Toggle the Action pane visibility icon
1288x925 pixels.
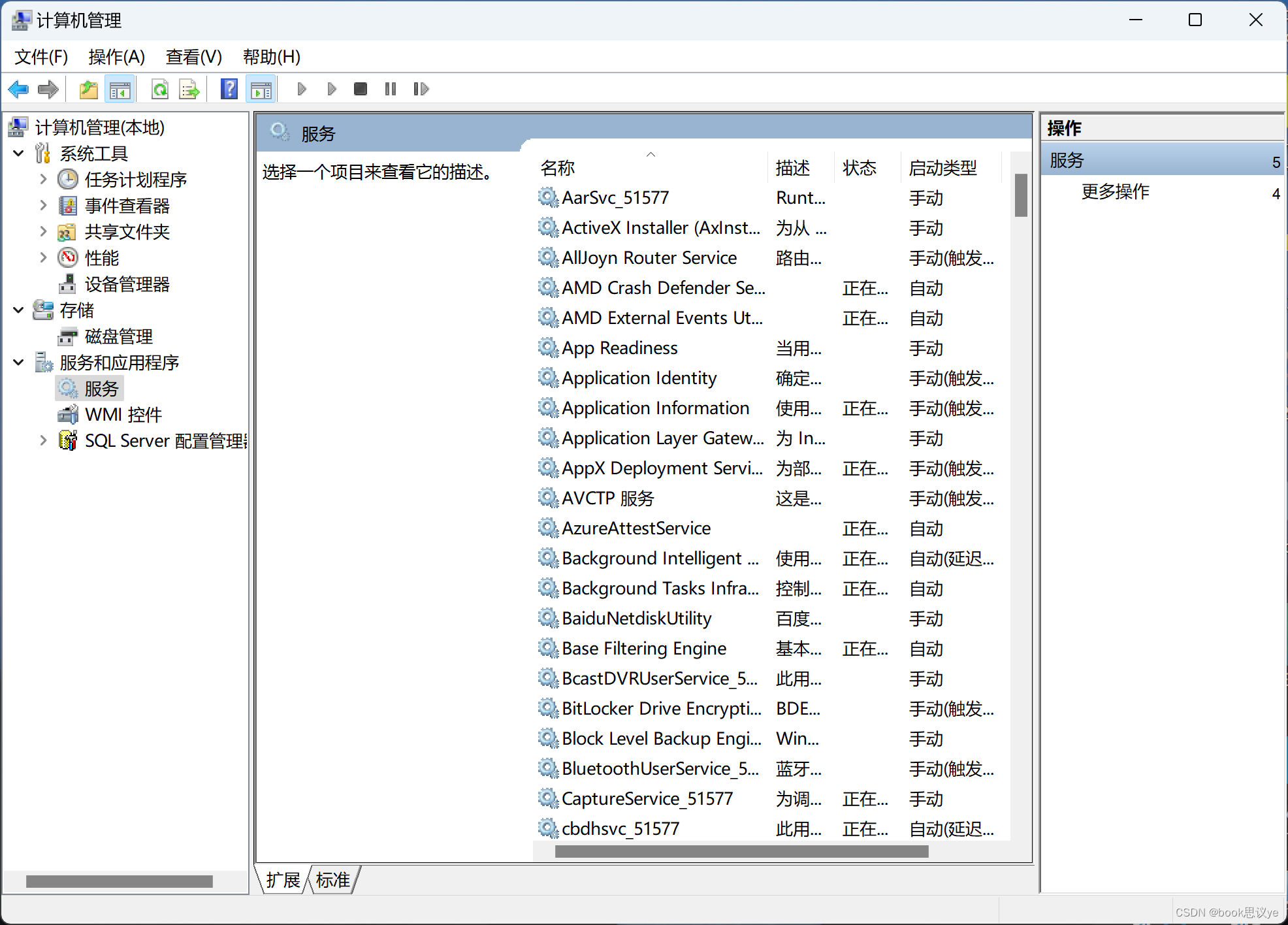point(261,89)
